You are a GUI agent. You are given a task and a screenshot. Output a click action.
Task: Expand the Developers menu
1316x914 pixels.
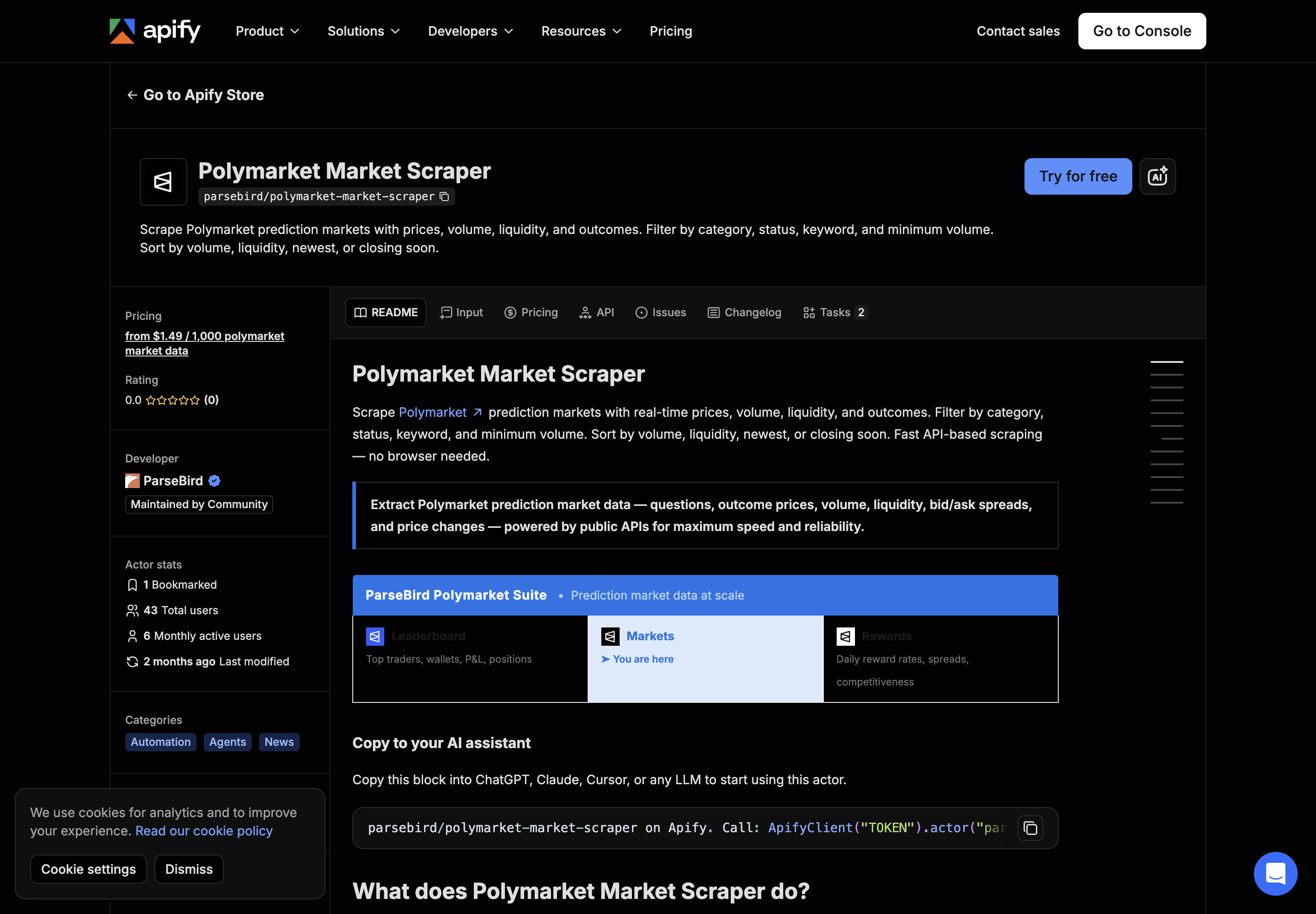coord(471,31)
